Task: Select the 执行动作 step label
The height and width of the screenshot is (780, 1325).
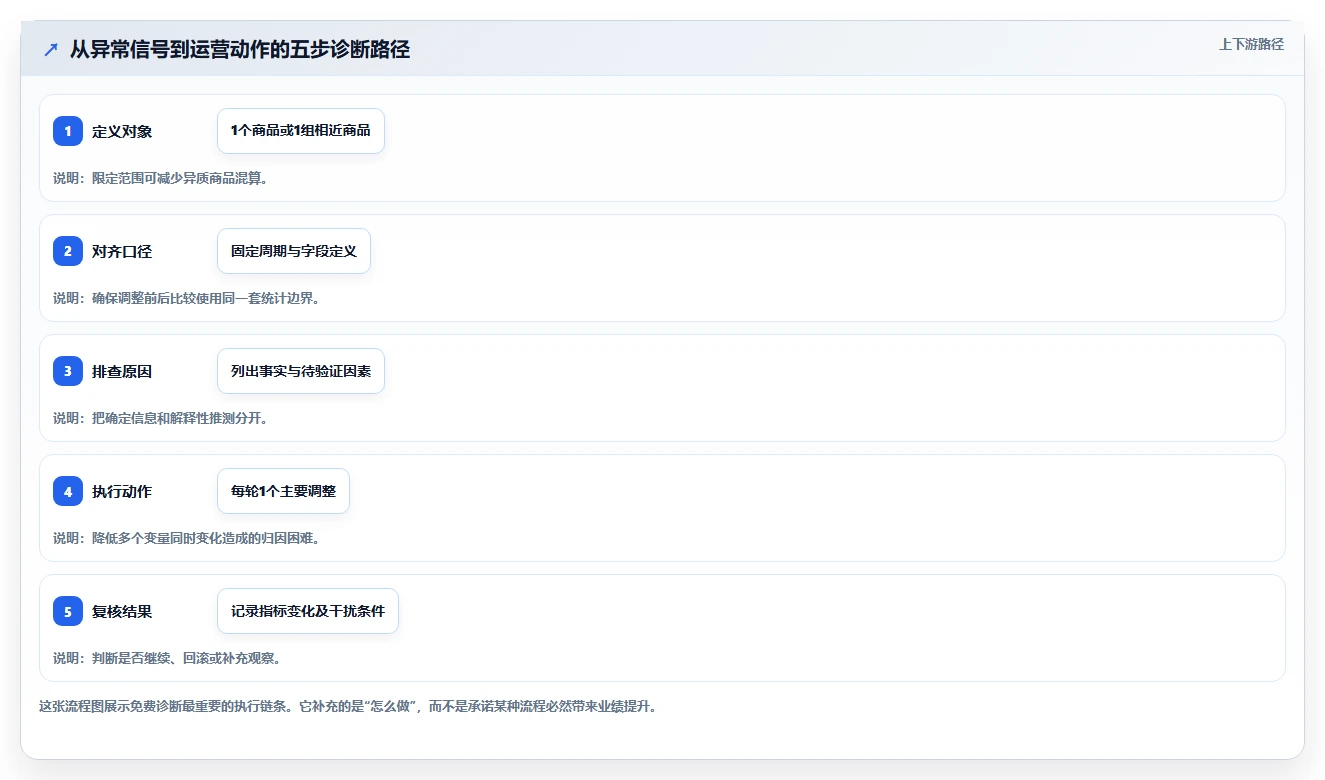Action: 122,491
